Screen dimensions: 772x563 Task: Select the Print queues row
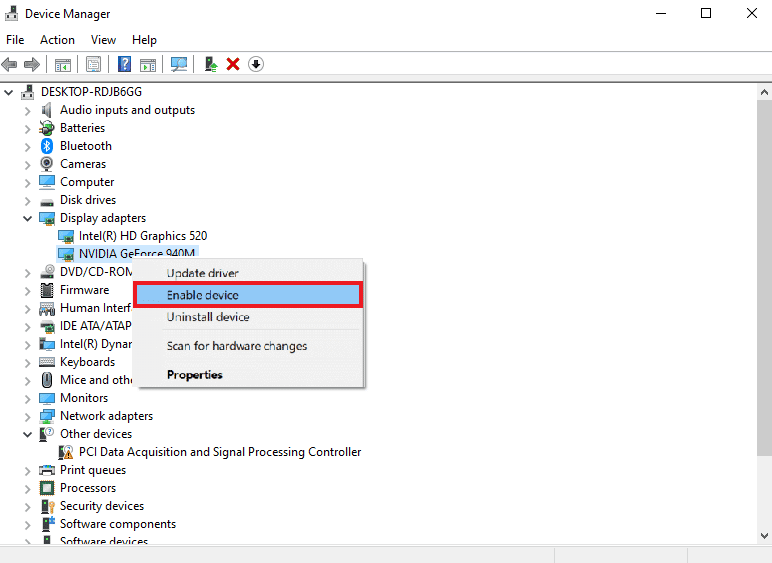pyautogui.click(x=93, y=470)
